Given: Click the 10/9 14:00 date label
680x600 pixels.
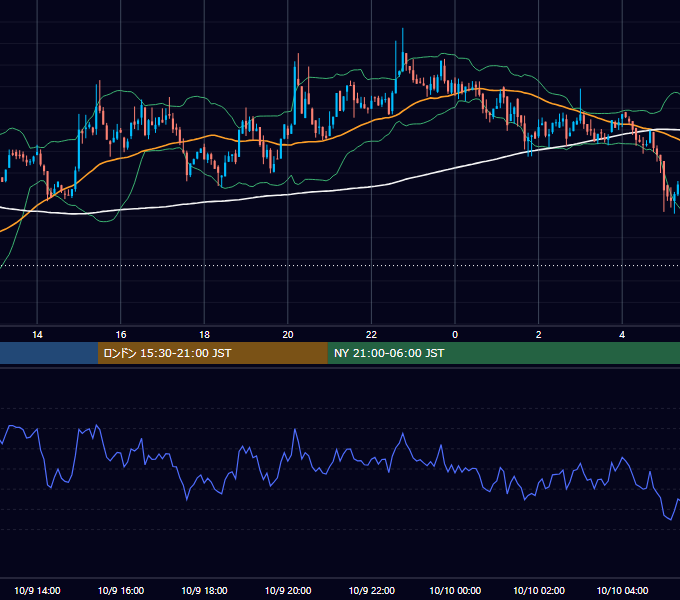Looking at the screenshot, I should pos(37,590).
